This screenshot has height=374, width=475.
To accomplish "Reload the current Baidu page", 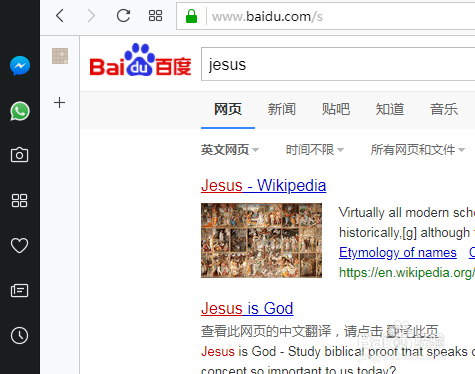I will (x=123, y=16).
